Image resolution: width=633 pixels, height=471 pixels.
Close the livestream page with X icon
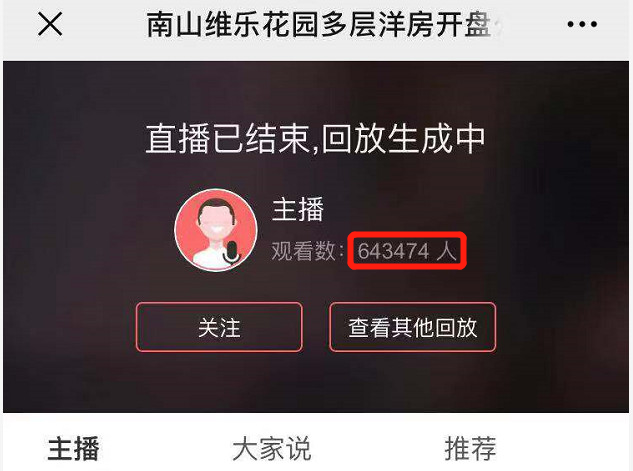tap(50, 24)
